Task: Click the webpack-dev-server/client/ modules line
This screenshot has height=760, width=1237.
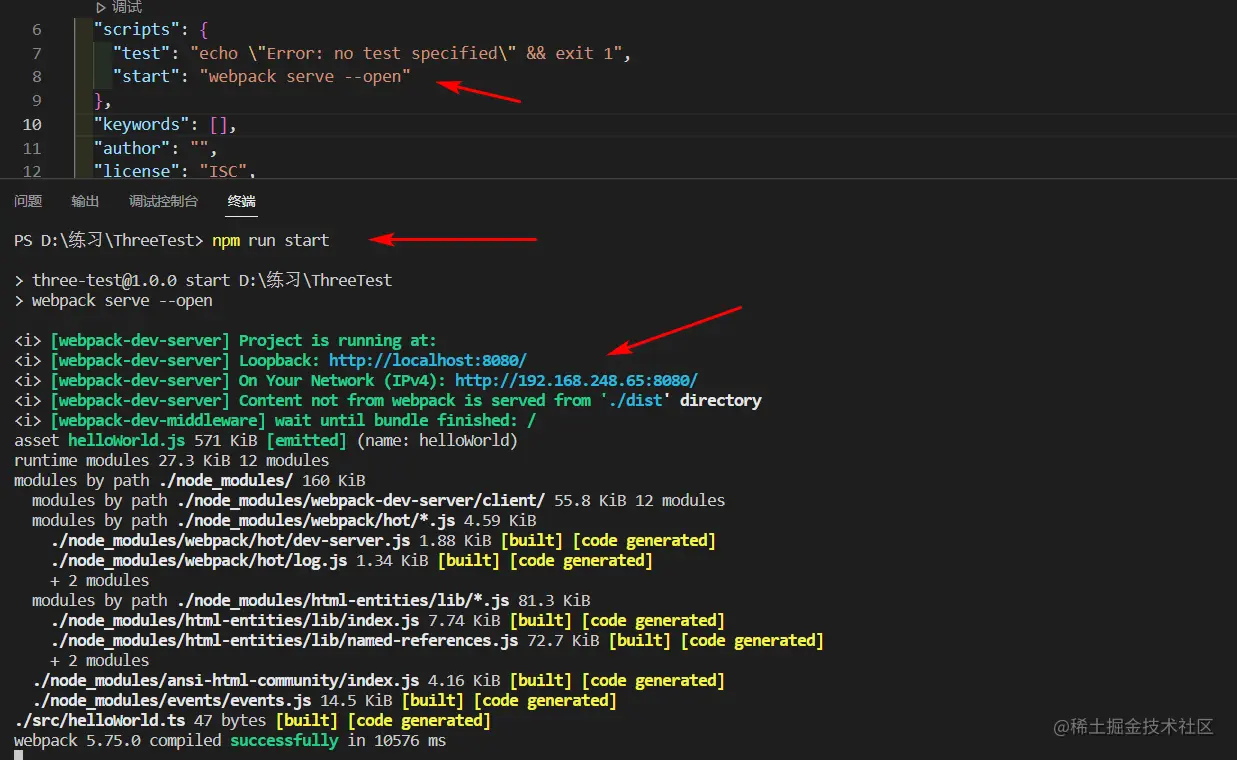Action: pyautogui.click(x=378, y=500)
